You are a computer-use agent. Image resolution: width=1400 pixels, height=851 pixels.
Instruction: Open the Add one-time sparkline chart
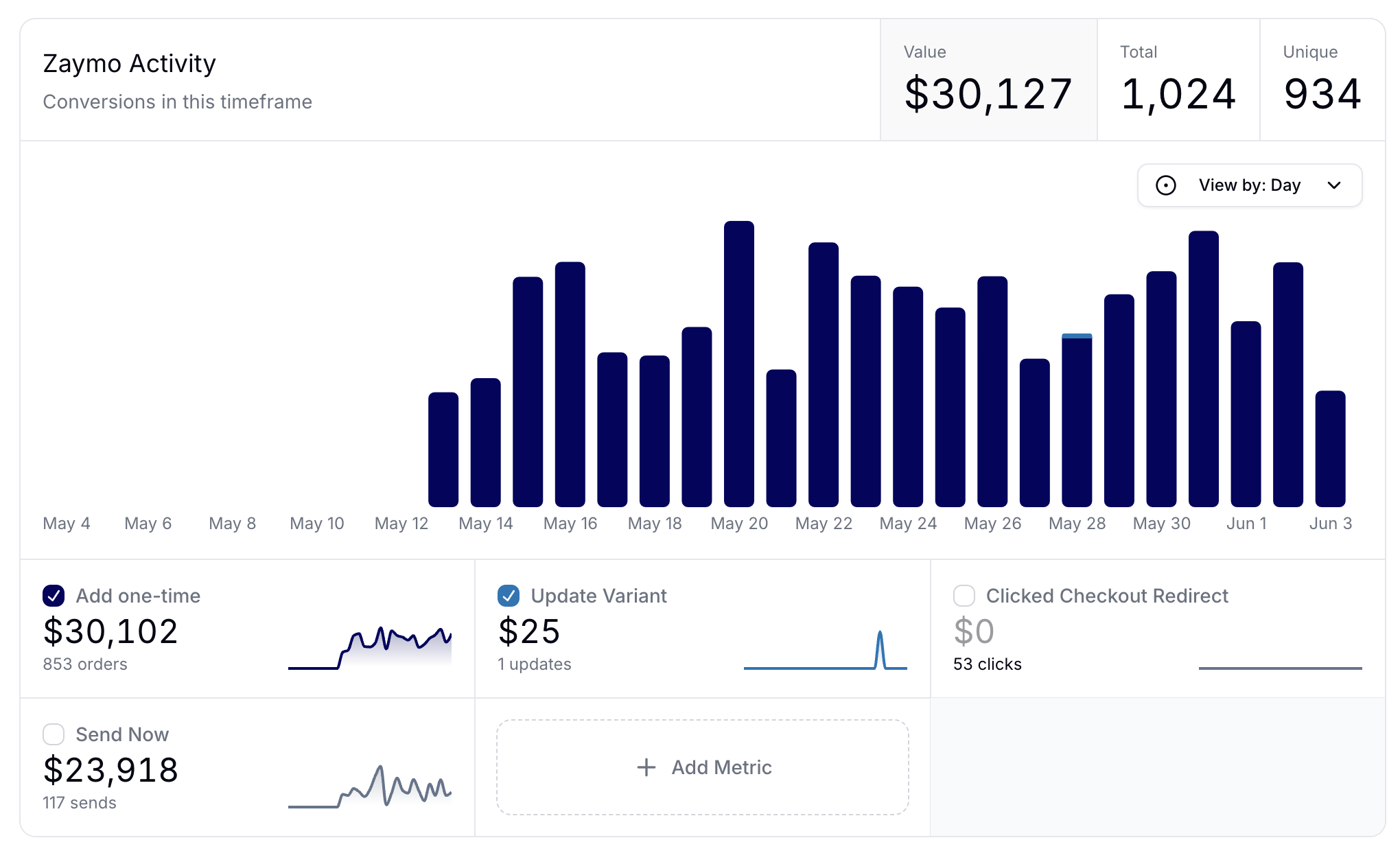370,648
